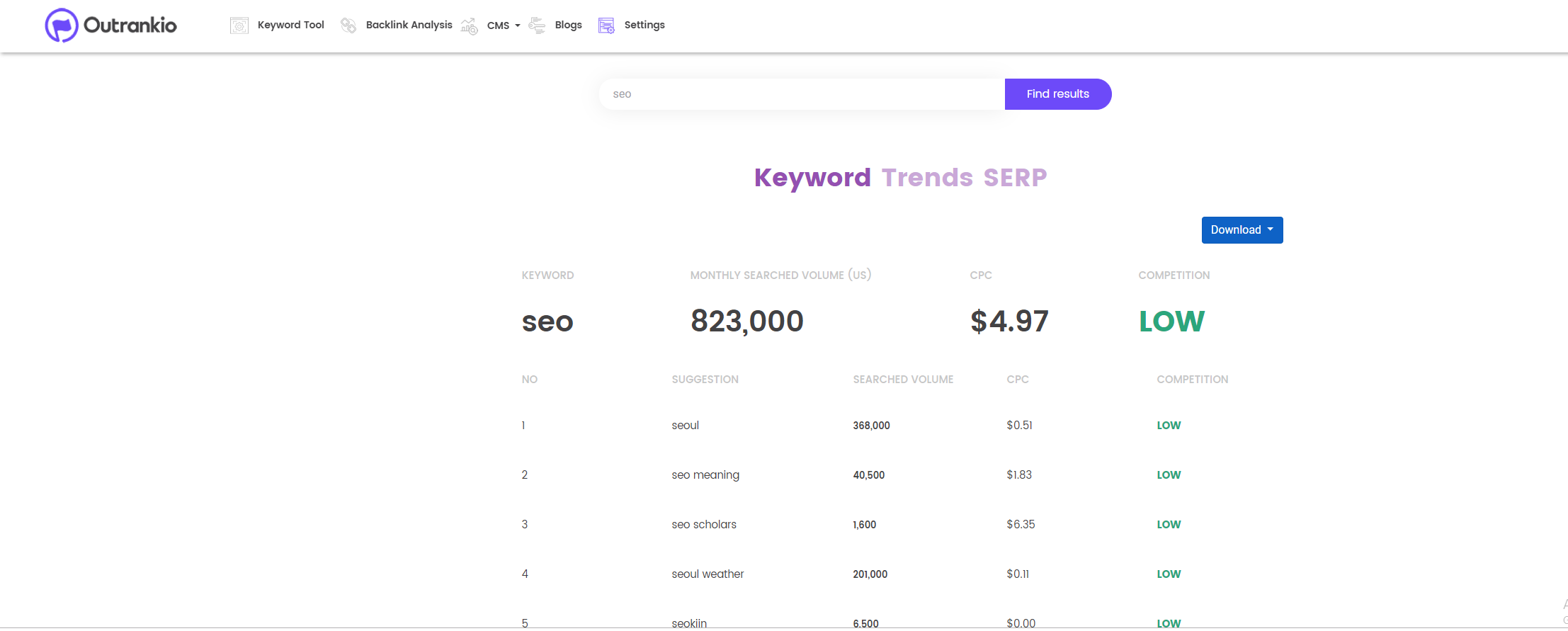This screenshot has width=1568, height=631.
Task: Go to Backlink Analysis
Action: [409, 25]
